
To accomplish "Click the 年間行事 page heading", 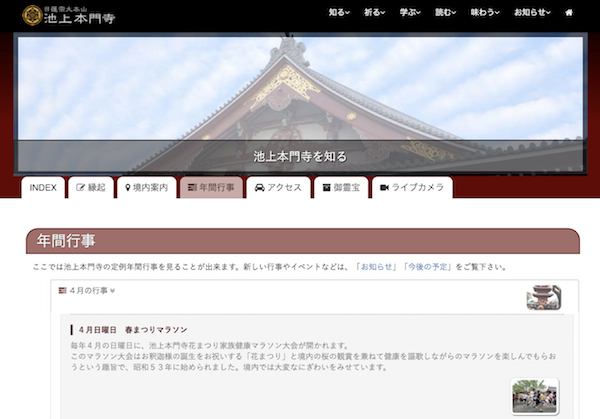I will (x=66, y=241).
